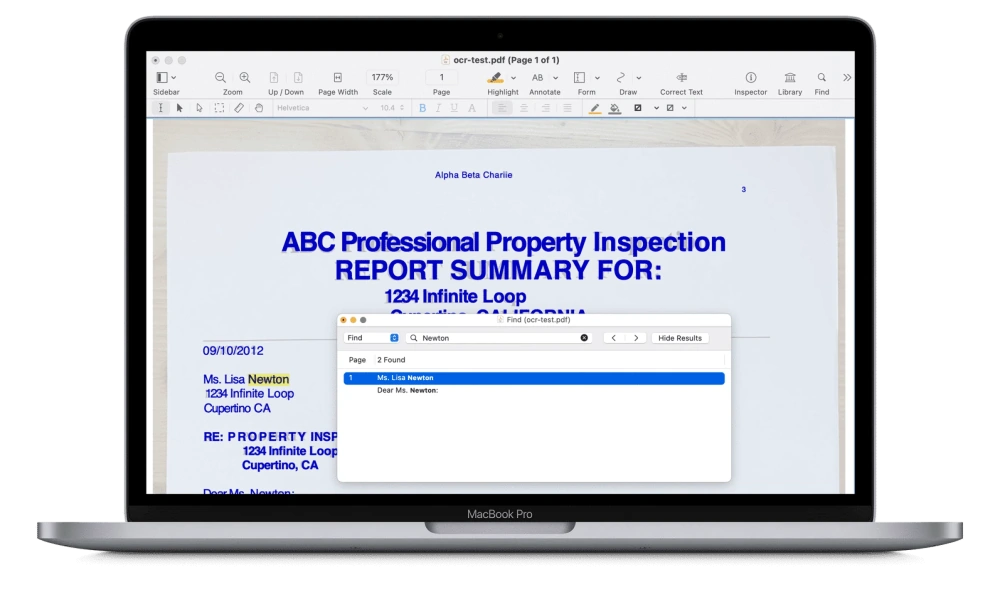Select the eraser tool
The height and width of the screenshot is (592, 1000).
tap(239, 108)
